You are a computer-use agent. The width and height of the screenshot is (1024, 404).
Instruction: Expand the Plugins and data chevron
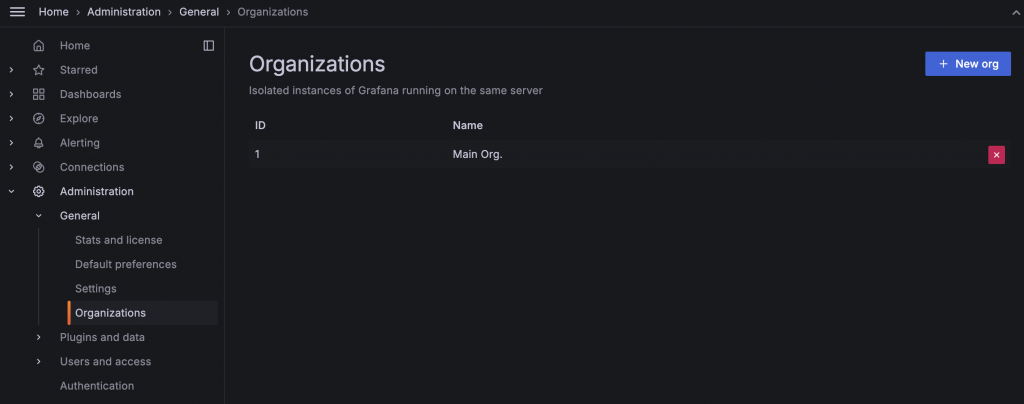[39, 337]
